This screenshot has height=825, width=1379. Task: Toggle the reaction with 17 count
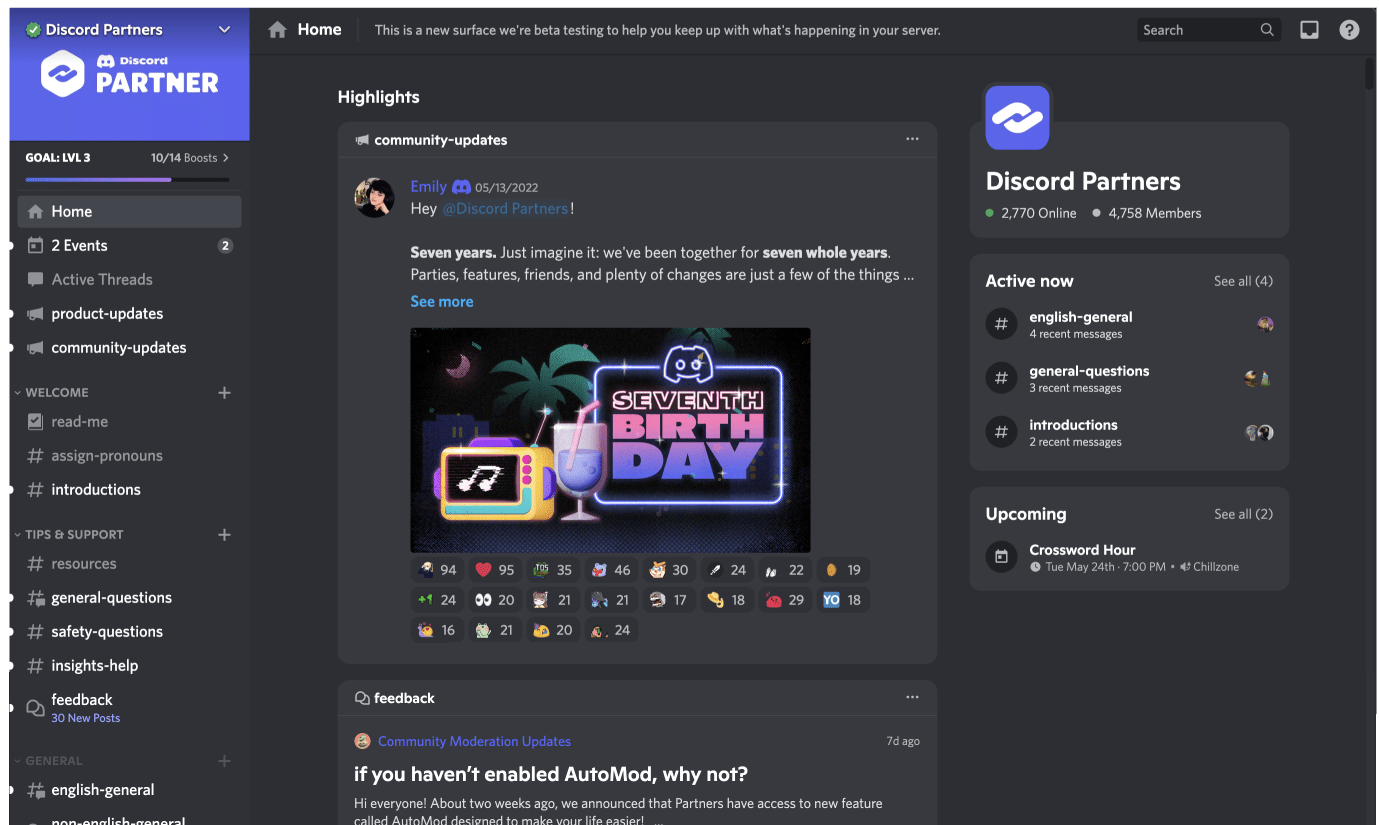(x=669, y=600)
